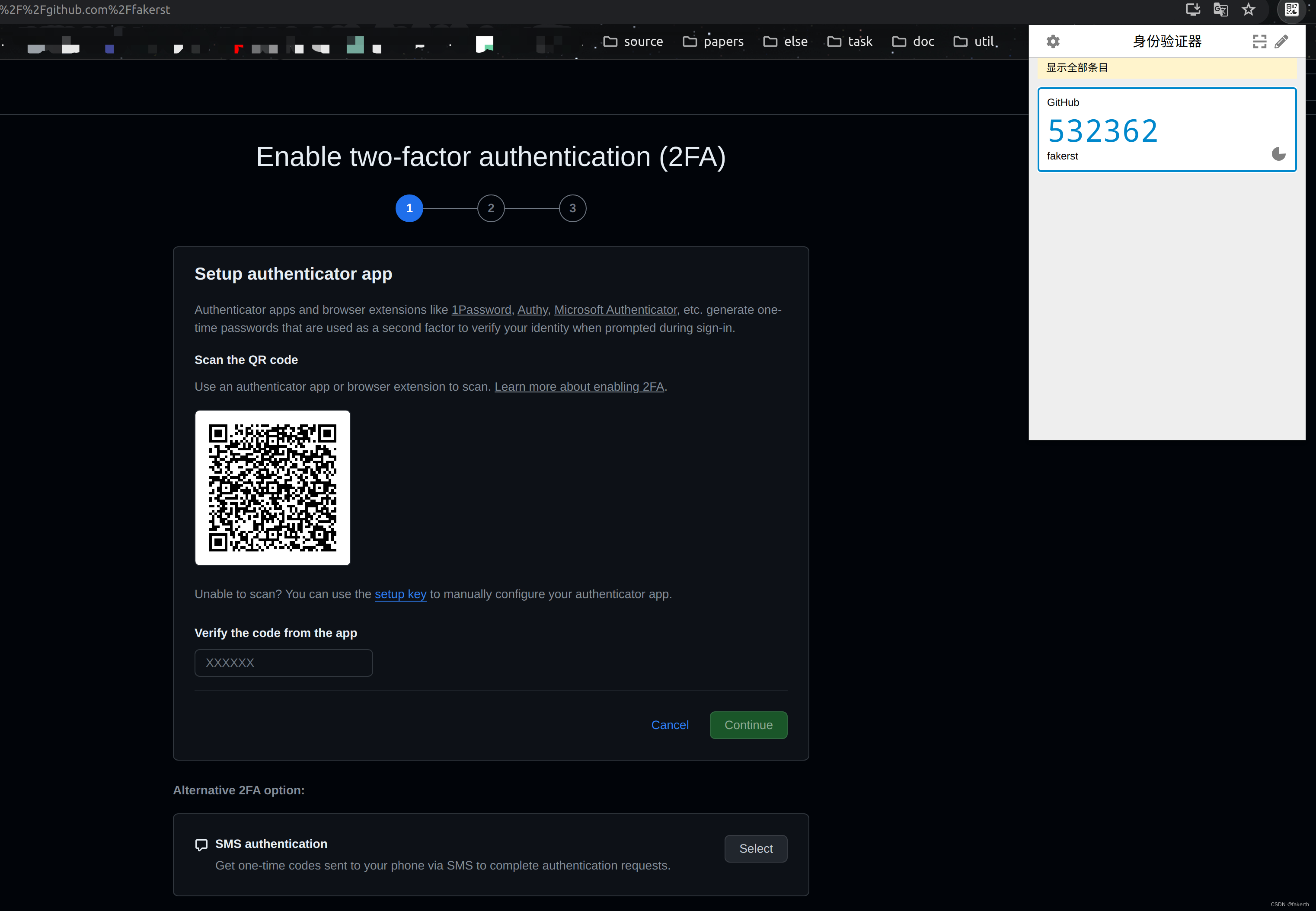Click the pencil edit icon in authenticator
The width and height of the screenshot is (1316, 911).
1281,41
